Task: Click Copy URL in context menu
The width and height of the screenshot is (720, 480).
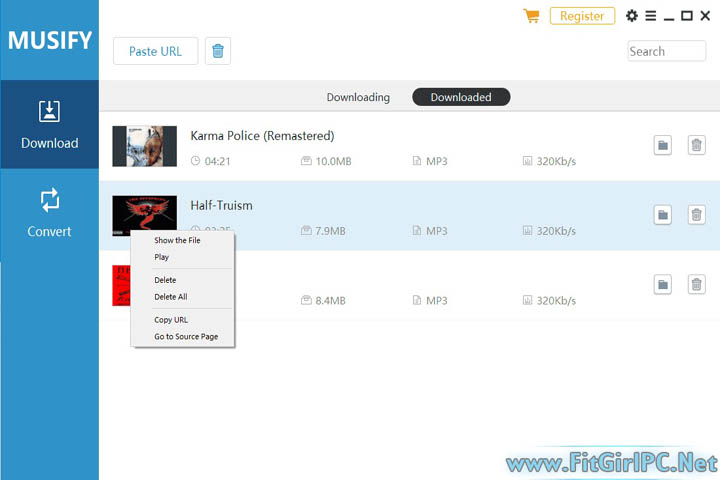Action: tap(170, 320)
